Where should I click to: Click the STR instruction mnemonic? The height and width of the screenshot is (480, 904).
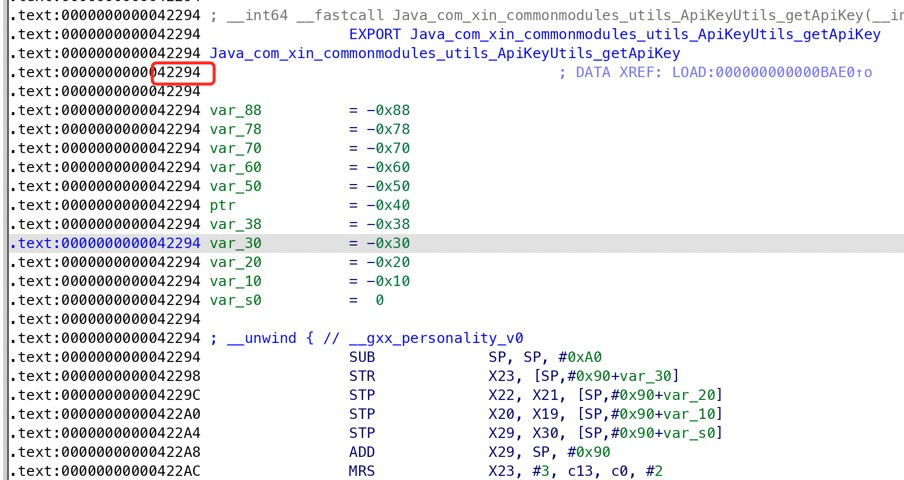coord(362,376)
